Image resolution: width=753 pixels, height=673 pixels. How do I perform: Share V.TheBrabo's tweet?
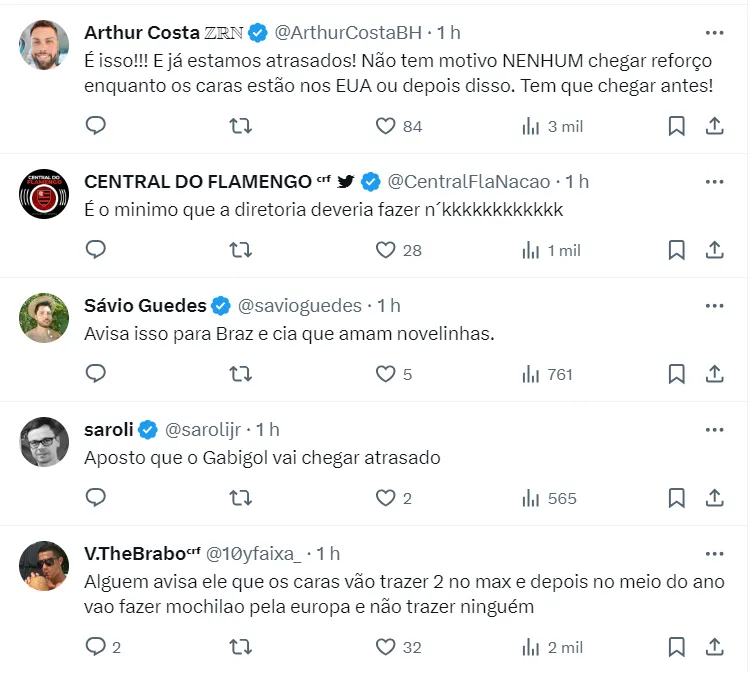pyautogui.click(x=715, y=647)
